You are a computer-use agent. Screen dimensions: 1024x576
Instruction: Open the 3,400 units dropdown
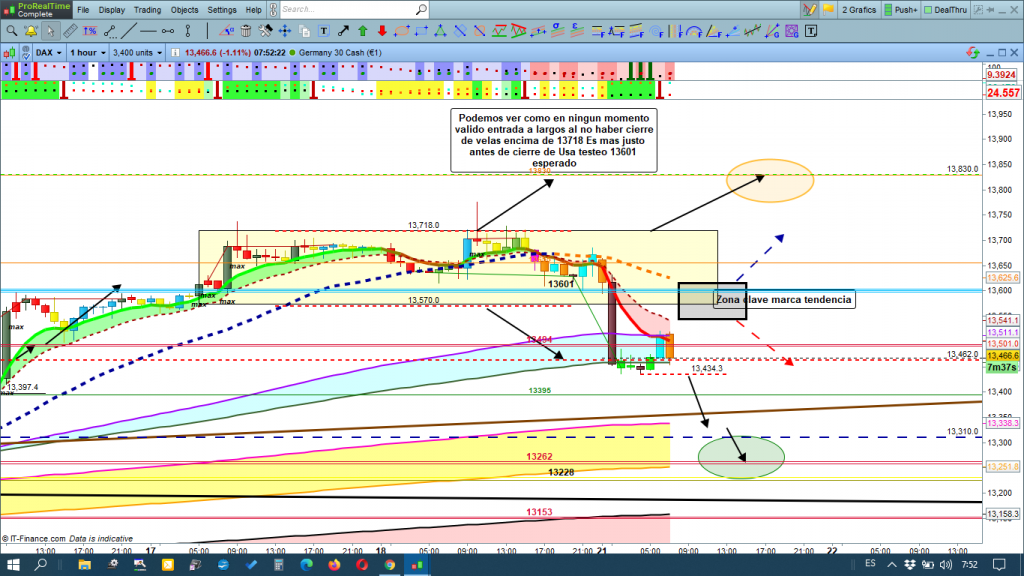click(138, 51)
